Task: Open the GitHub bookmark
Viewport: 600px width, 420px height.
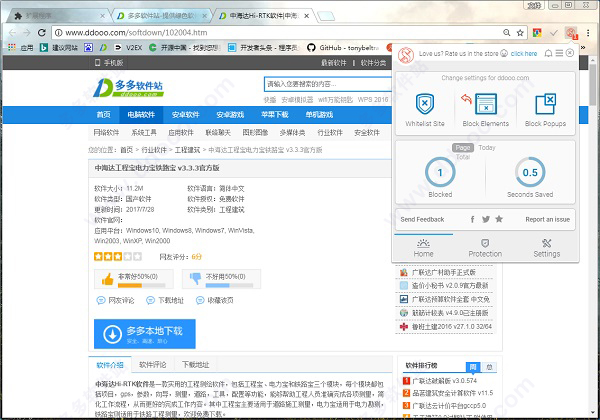Action: click(343, 47)
